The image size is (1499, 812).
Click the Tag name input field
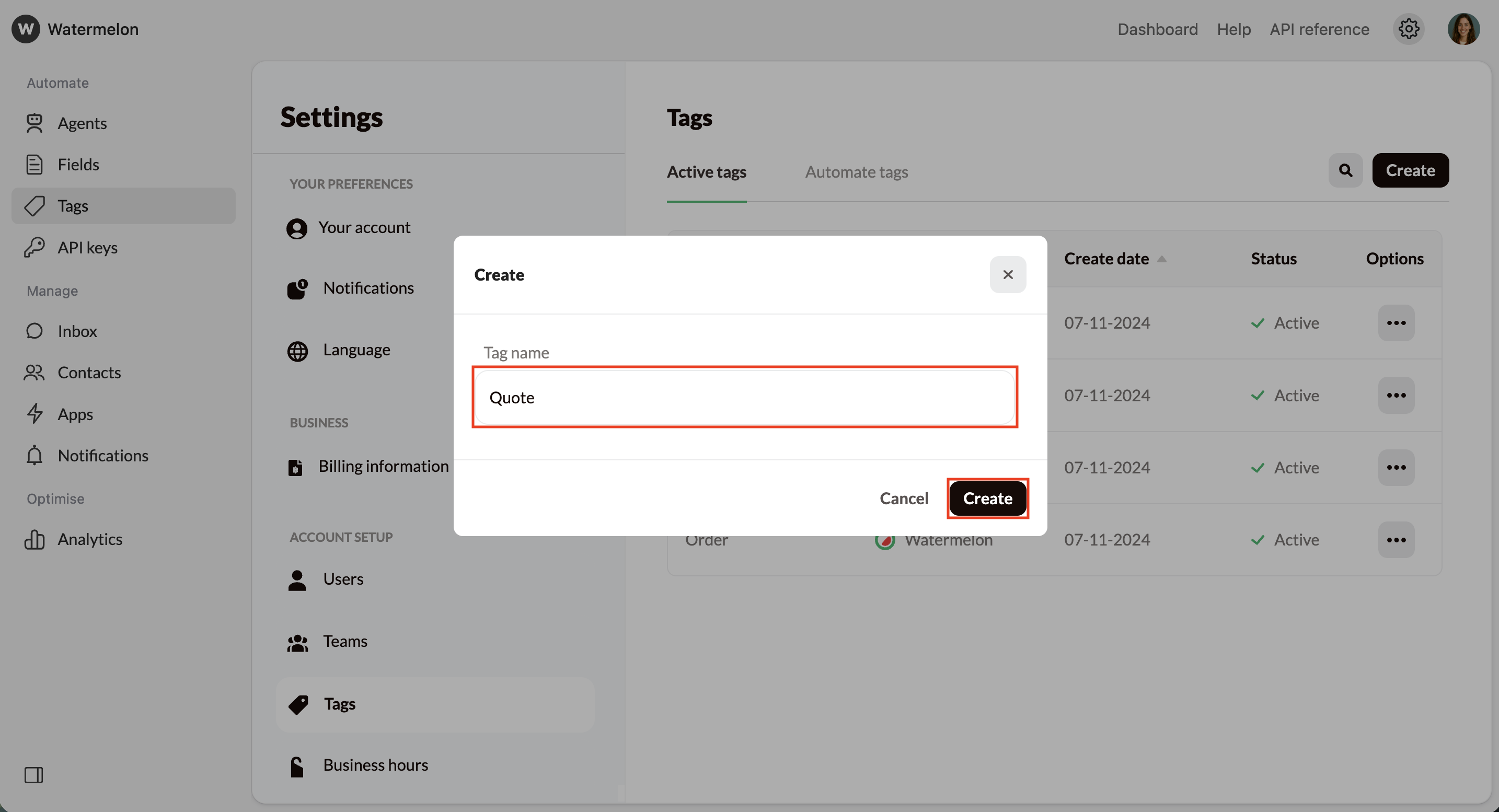[744, 398]
